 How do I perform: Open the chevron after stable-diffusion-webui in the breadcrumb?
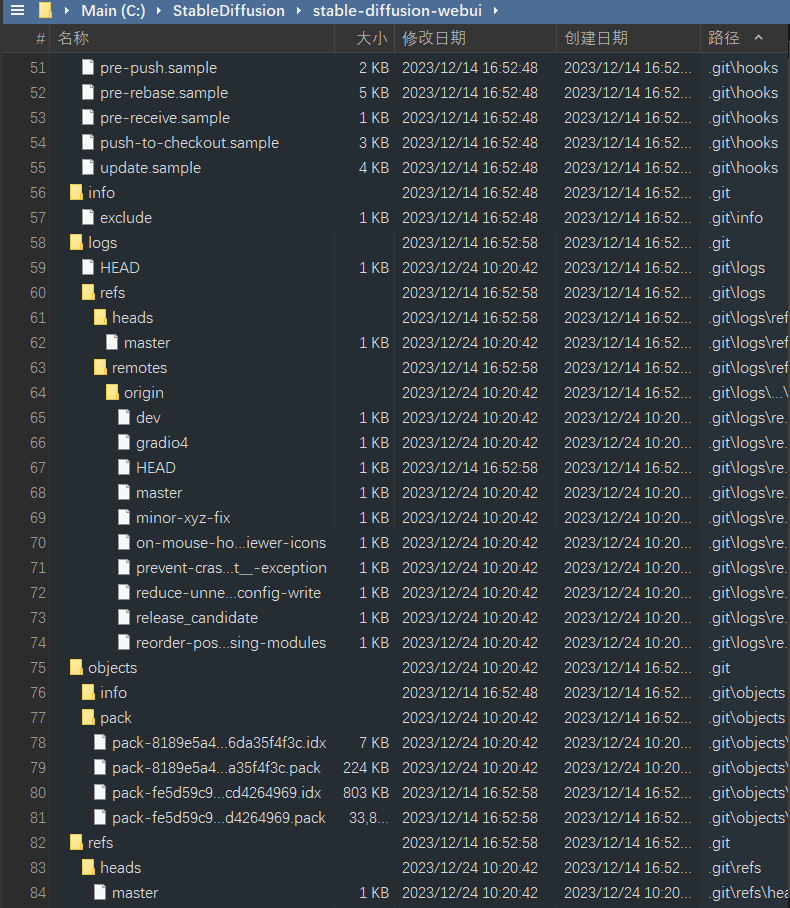(495, 11)
